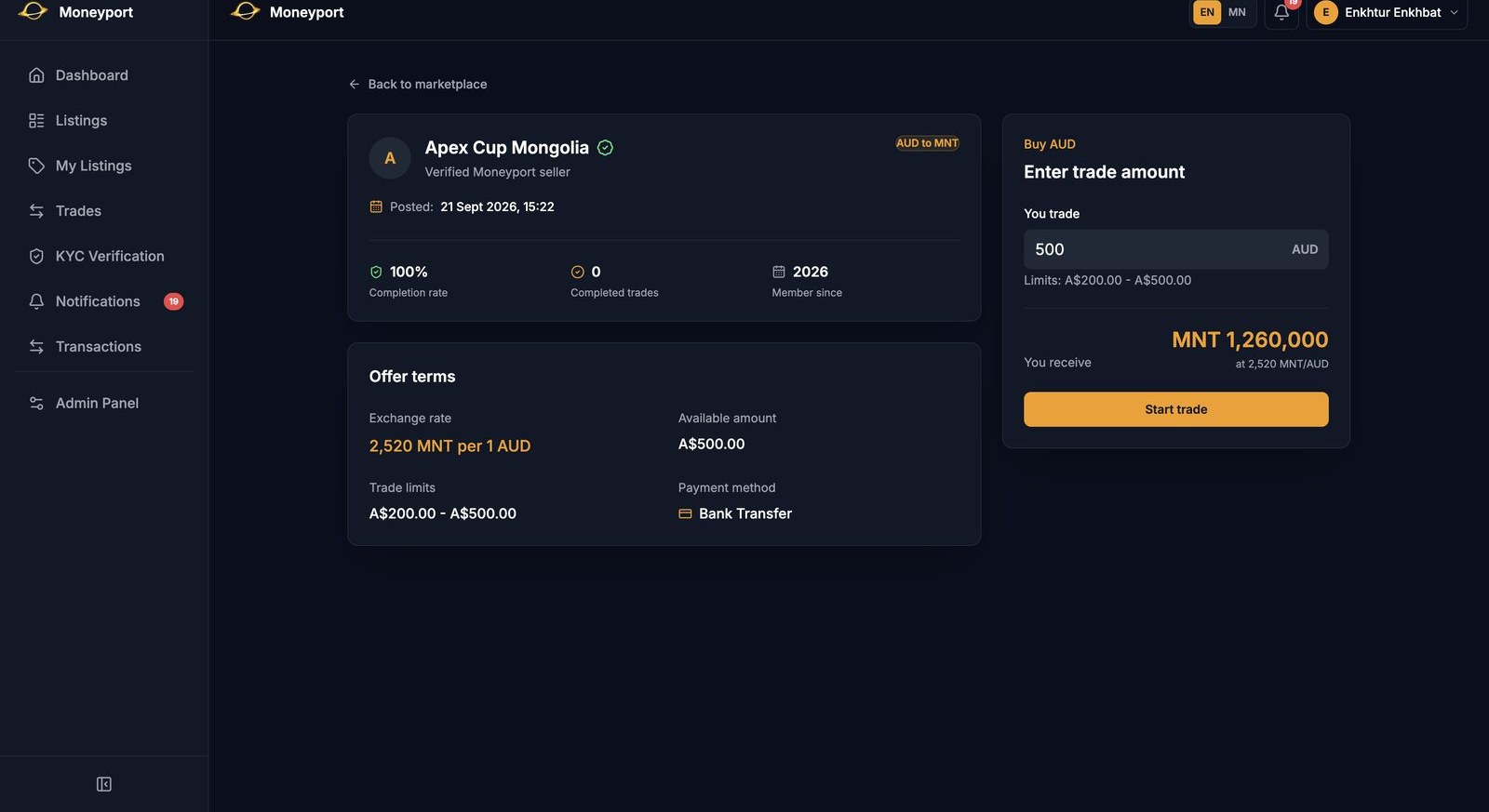Switch language to MN
The image size is (1489, 812).
(x=1237, y=12)
